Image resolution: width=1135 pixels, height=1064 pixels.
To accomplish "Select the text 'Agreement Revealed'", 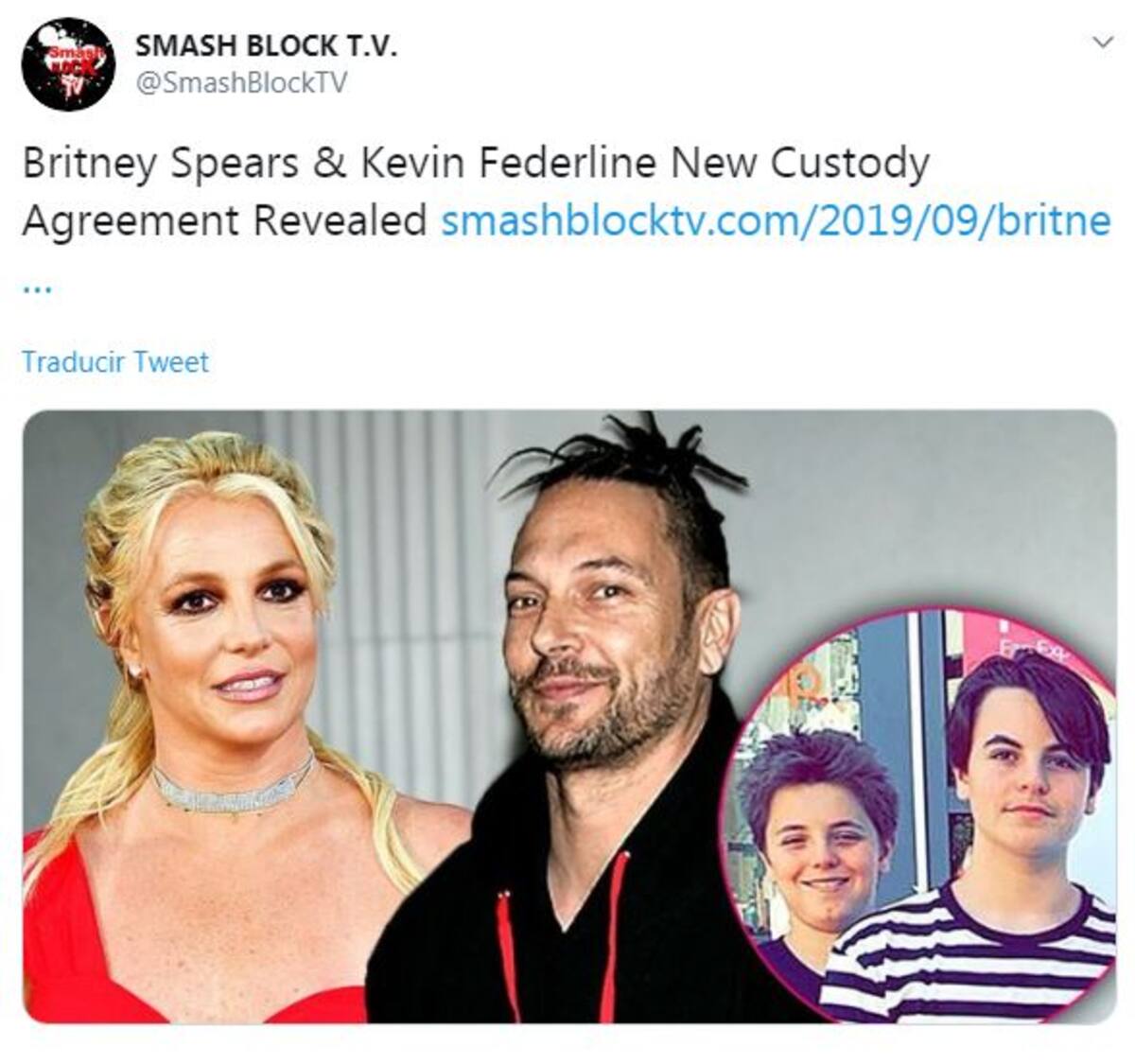I will [224, 220].
